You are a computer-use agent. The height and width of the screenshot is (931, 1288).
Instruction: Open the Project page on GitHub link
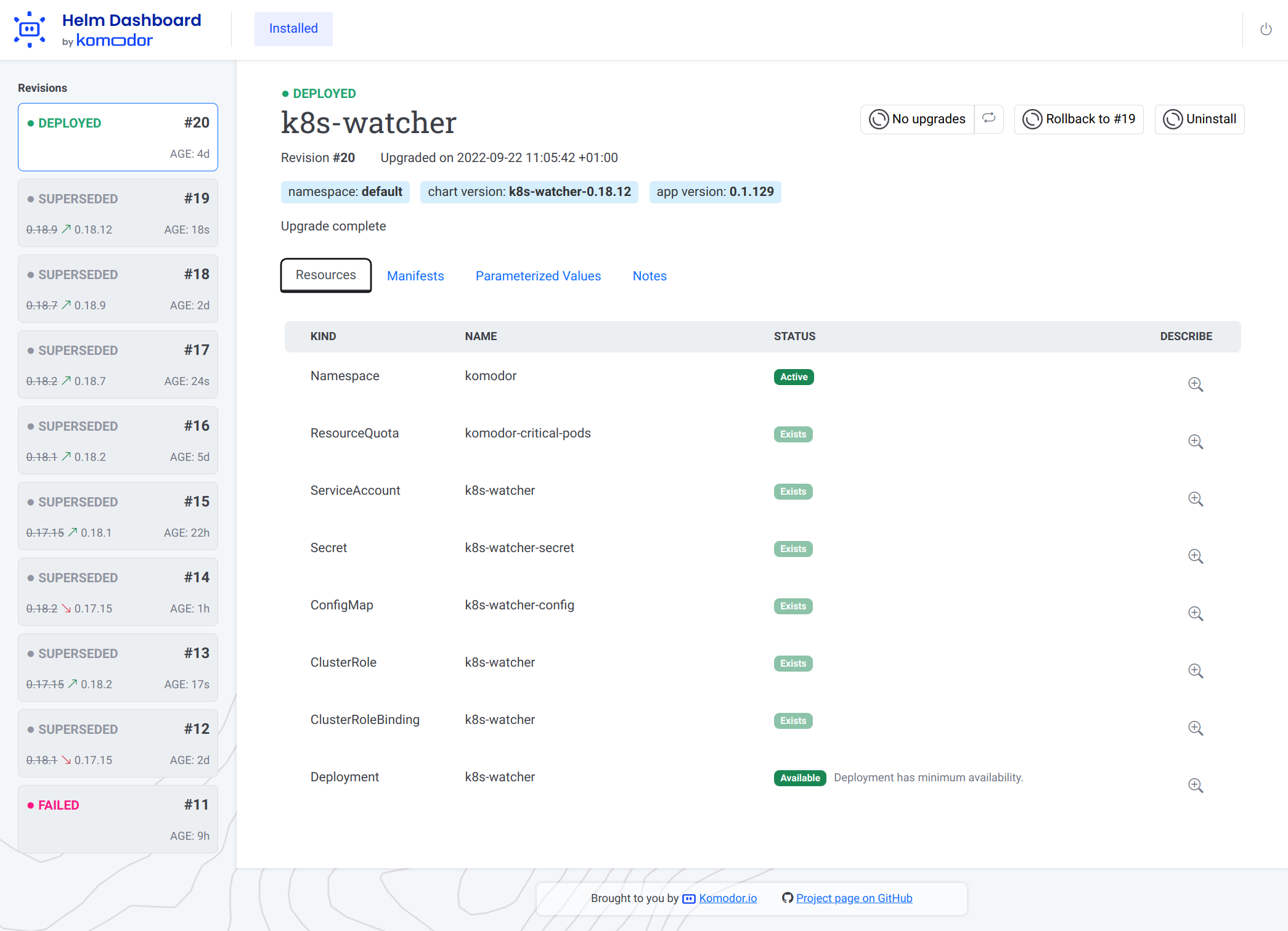click(854, 898)
